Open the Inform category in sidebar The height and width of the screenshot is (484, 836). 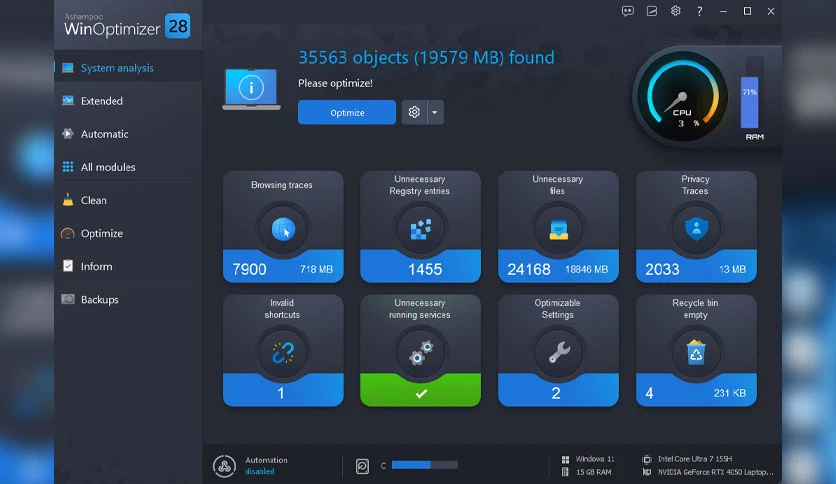point(128,266)
